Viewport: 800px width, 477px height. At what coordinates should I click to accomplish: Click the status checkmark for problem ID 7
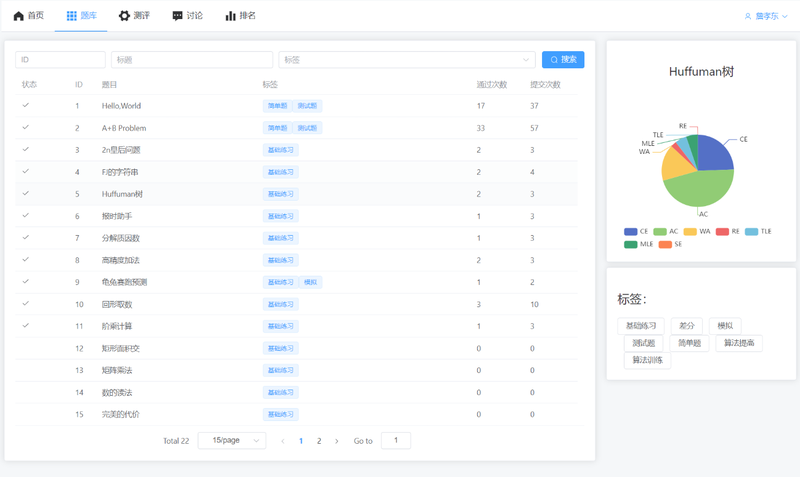click(x=26, y=237)
